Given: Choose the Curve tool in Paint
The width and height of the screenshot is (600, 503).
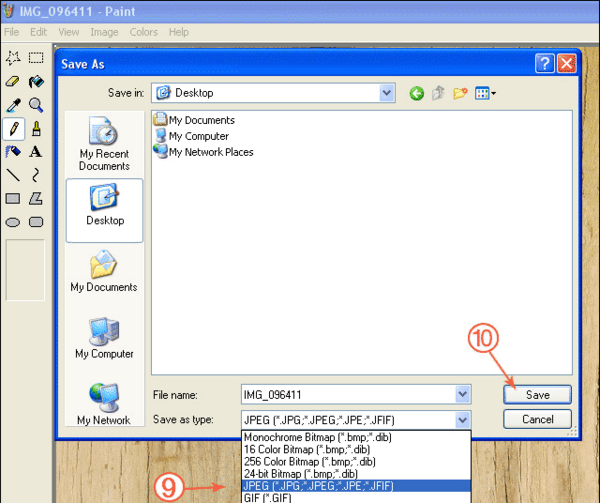Looking at the screenshot, I should pos(36,175).
